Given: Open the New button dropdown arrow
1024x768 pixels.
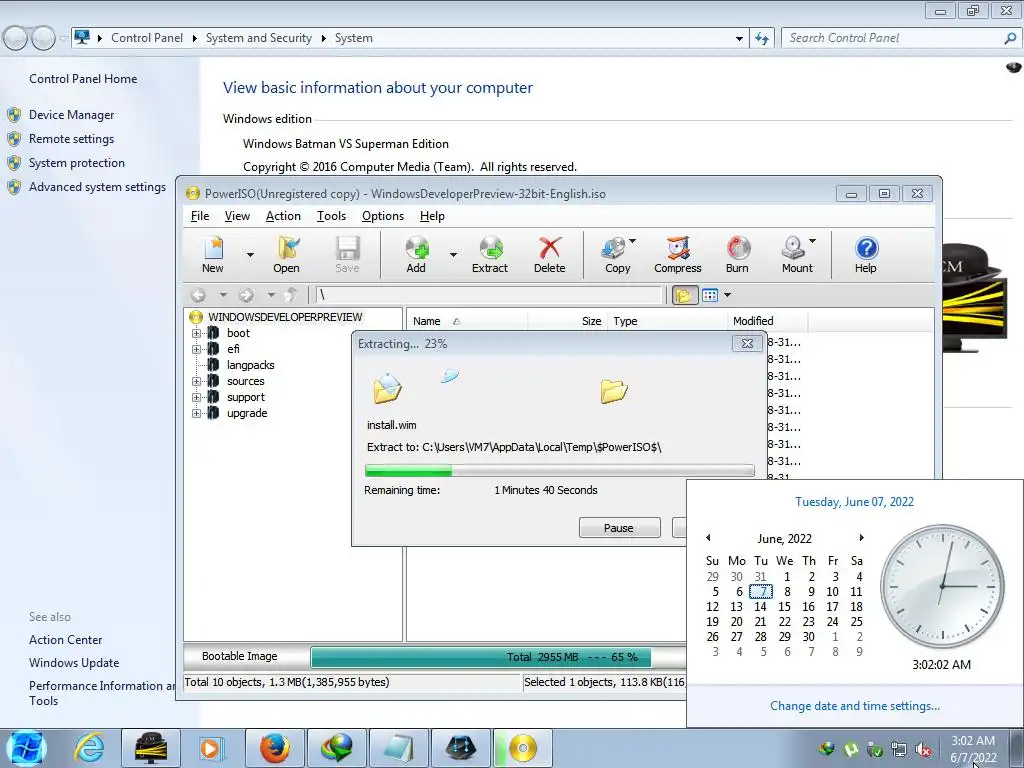Looking at the screenshot, I should 250,255.
